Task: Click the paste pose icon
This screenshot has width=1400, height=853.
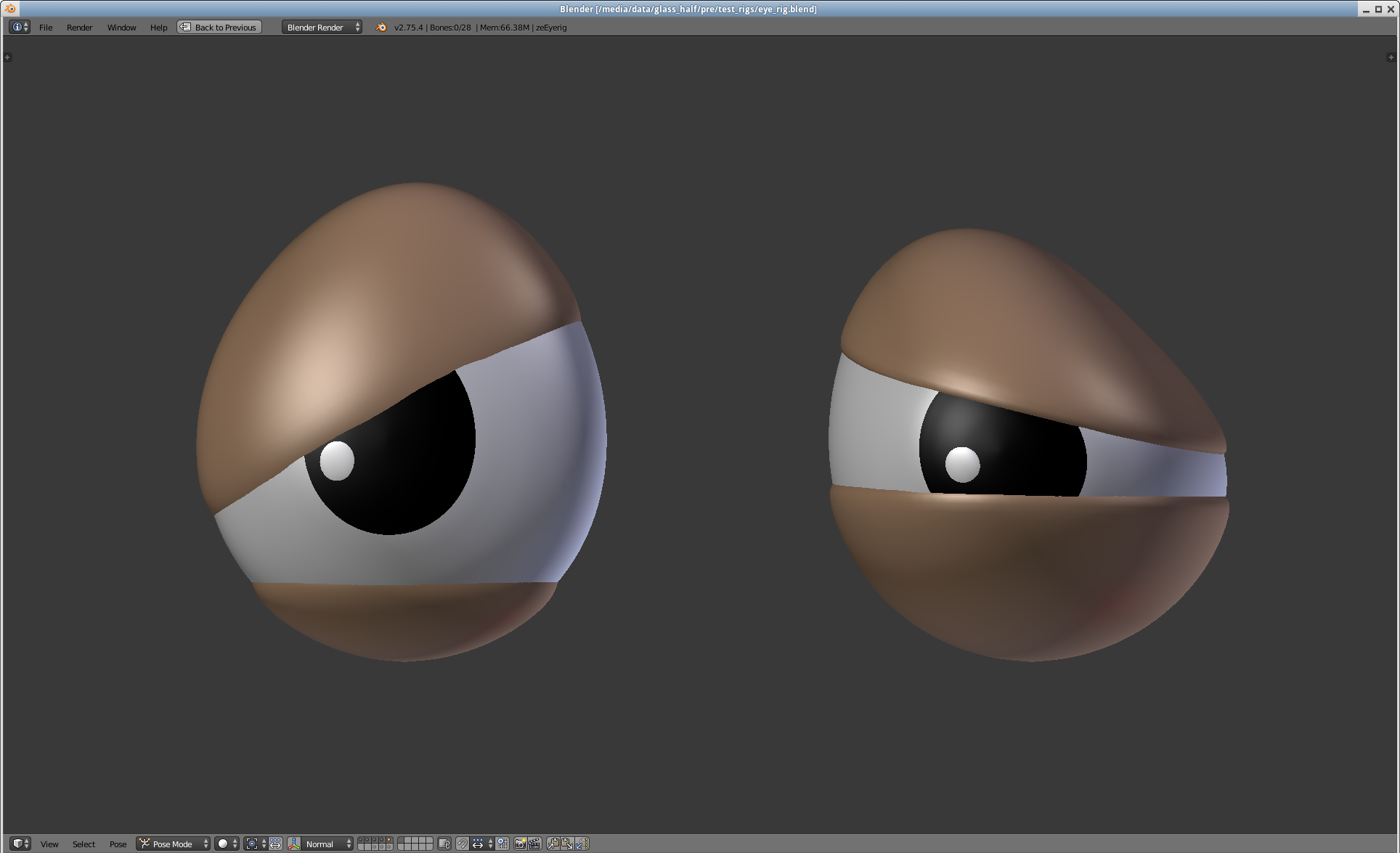Action: pyautogui.click(x=567, y=844)
